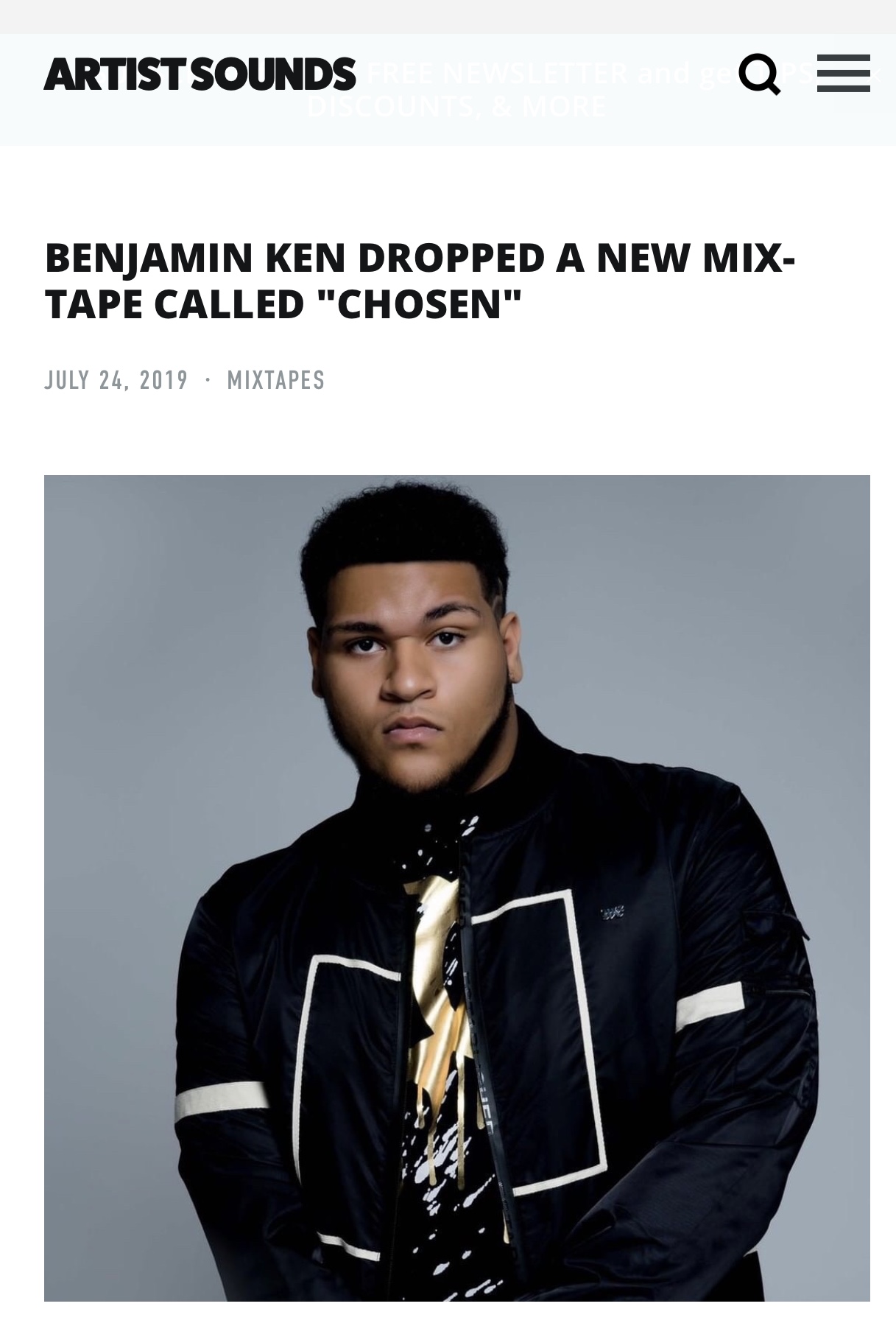
Task: Click the FREE NEWSLETTER banner text
Action: (497, 74)
